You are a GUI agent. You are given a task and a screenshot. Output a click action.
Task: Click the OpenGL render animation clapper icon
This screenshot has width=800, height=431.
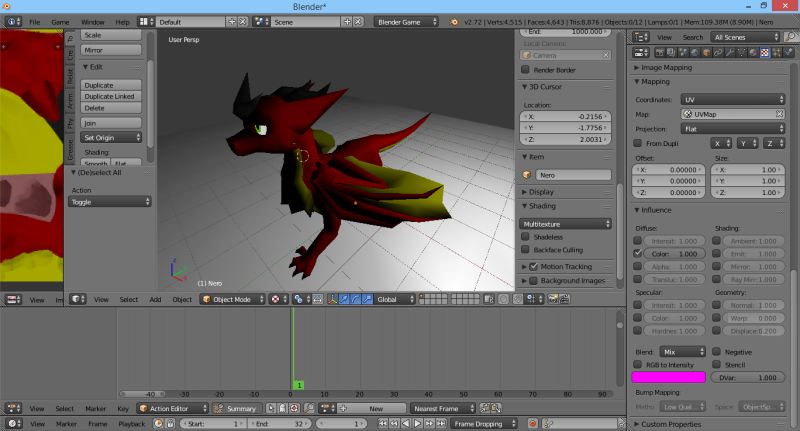[x=564, y=299]
